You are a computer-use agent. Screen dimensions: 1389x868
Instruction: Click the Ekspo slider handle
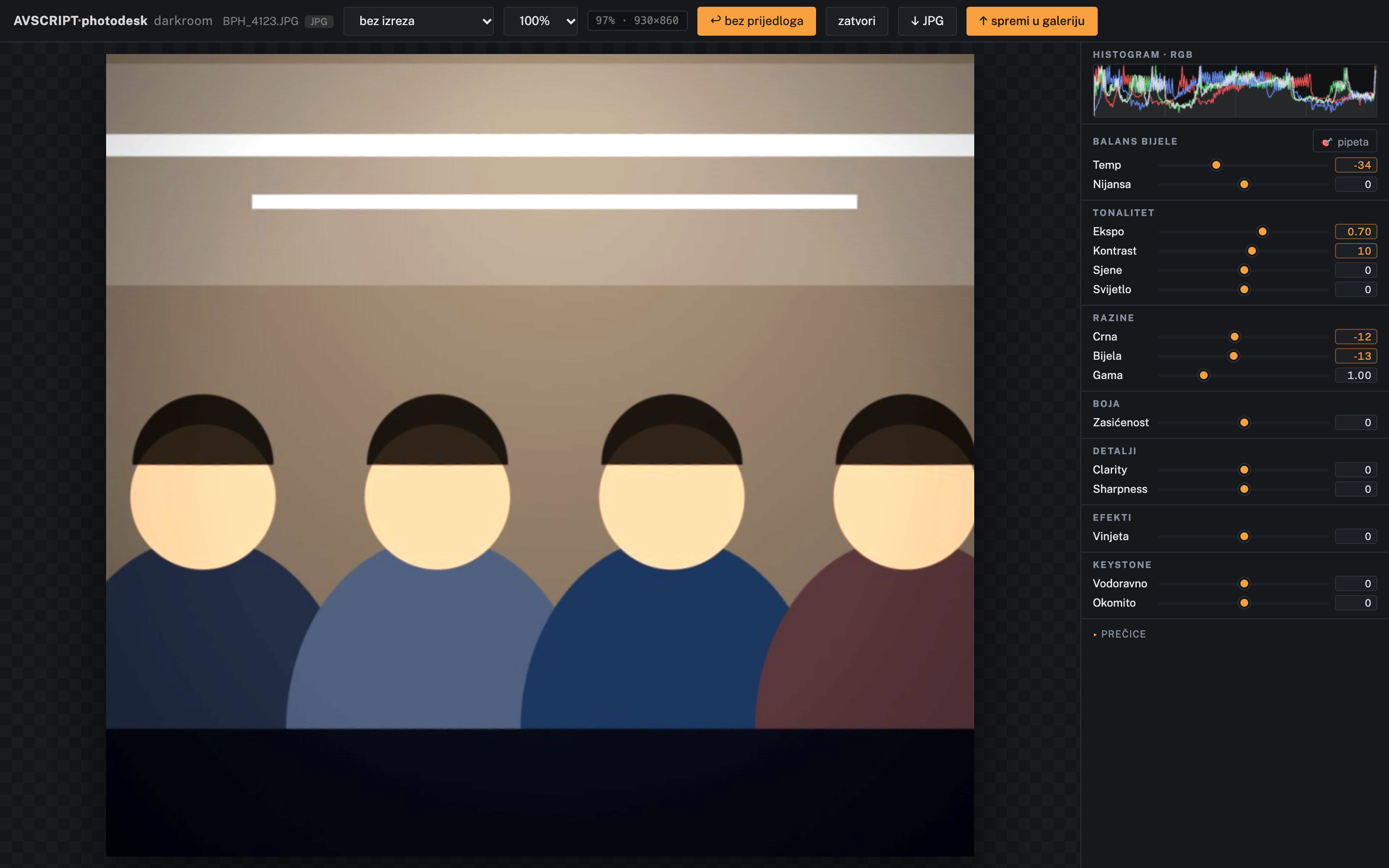[1262, 232]
